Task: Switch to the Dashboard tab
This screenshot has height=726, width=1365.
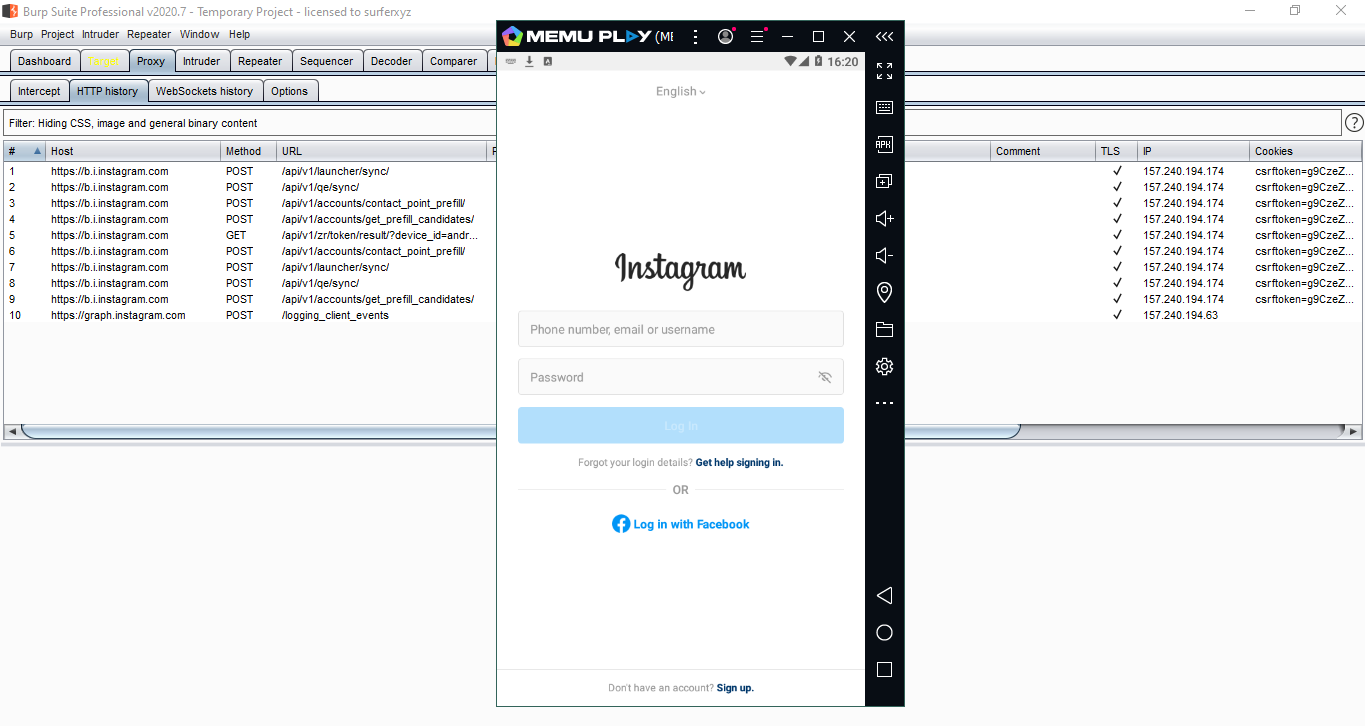Action: (44, 61)
